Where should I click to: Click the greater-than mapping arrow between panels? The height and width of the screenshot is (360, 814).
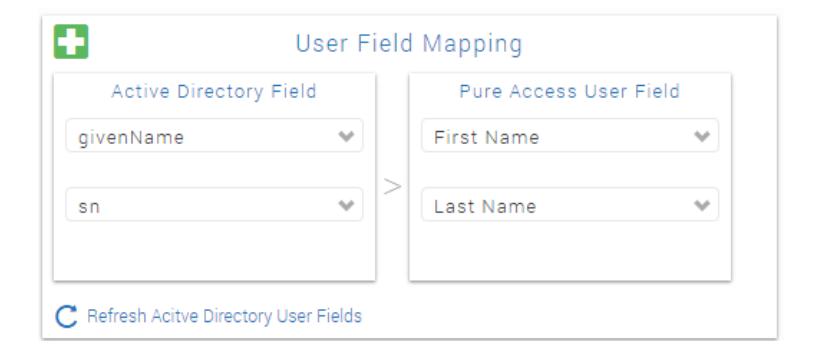click(x=392, y=187)
